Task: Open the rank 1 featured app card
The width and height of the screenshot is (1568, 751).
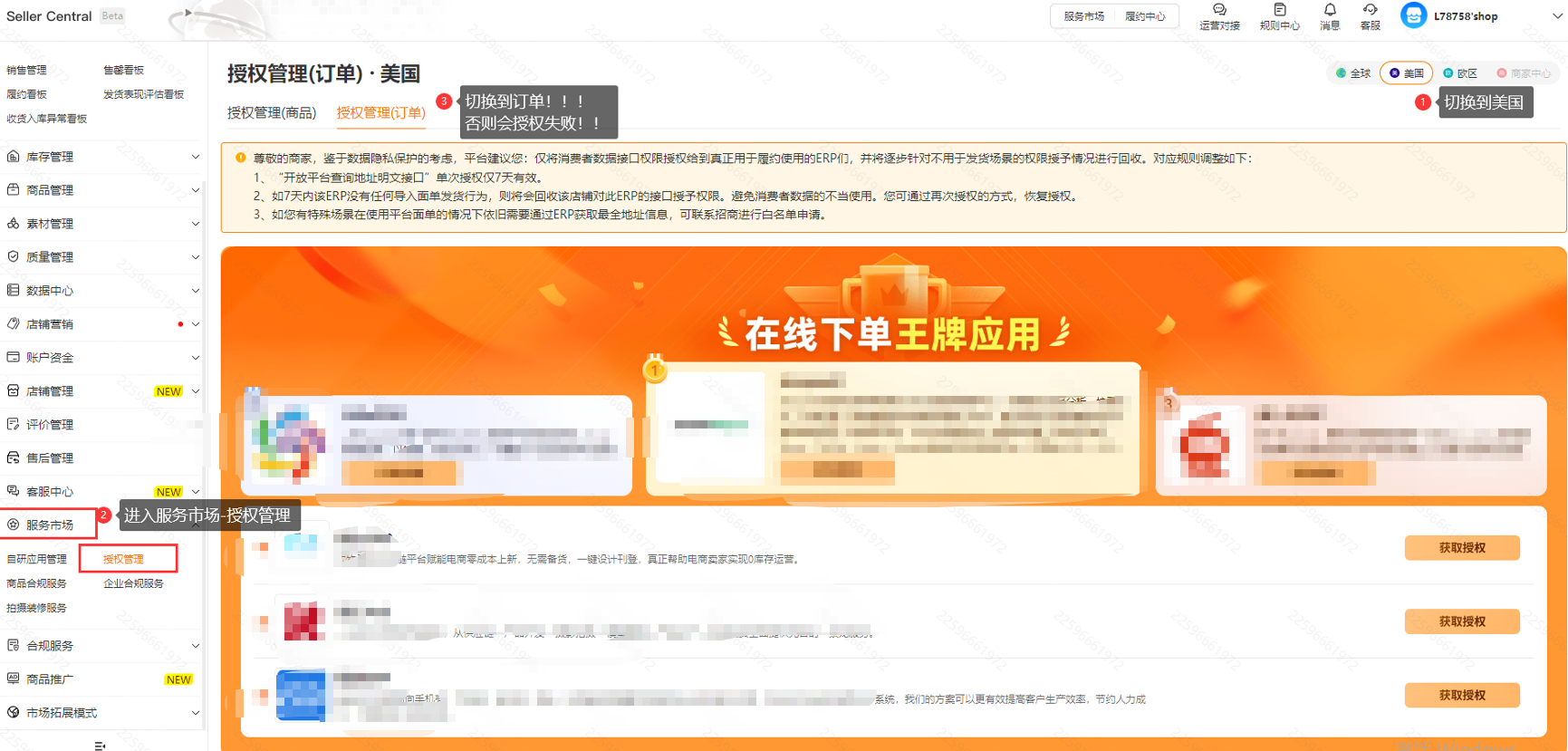Action: pos(893,428)
